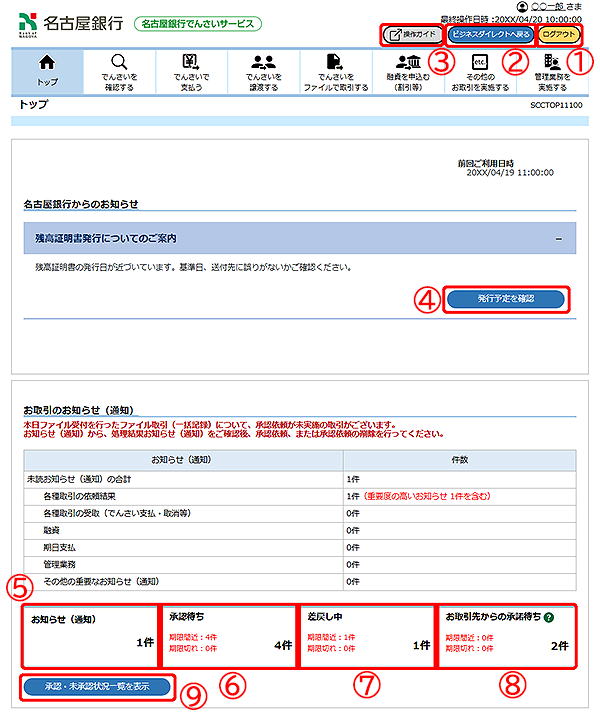This screenshot has height=714, width=600.
Task: Collapse the 残高証明書発行についてのご案内 section
Action: [559, 239]
